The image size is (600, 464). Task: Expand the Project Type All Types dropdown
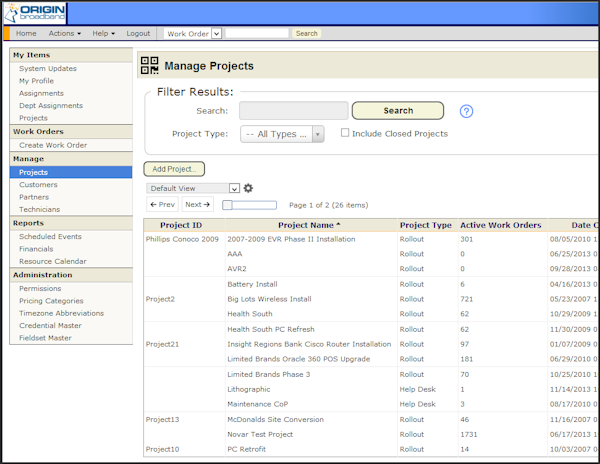tap(282, 134)
